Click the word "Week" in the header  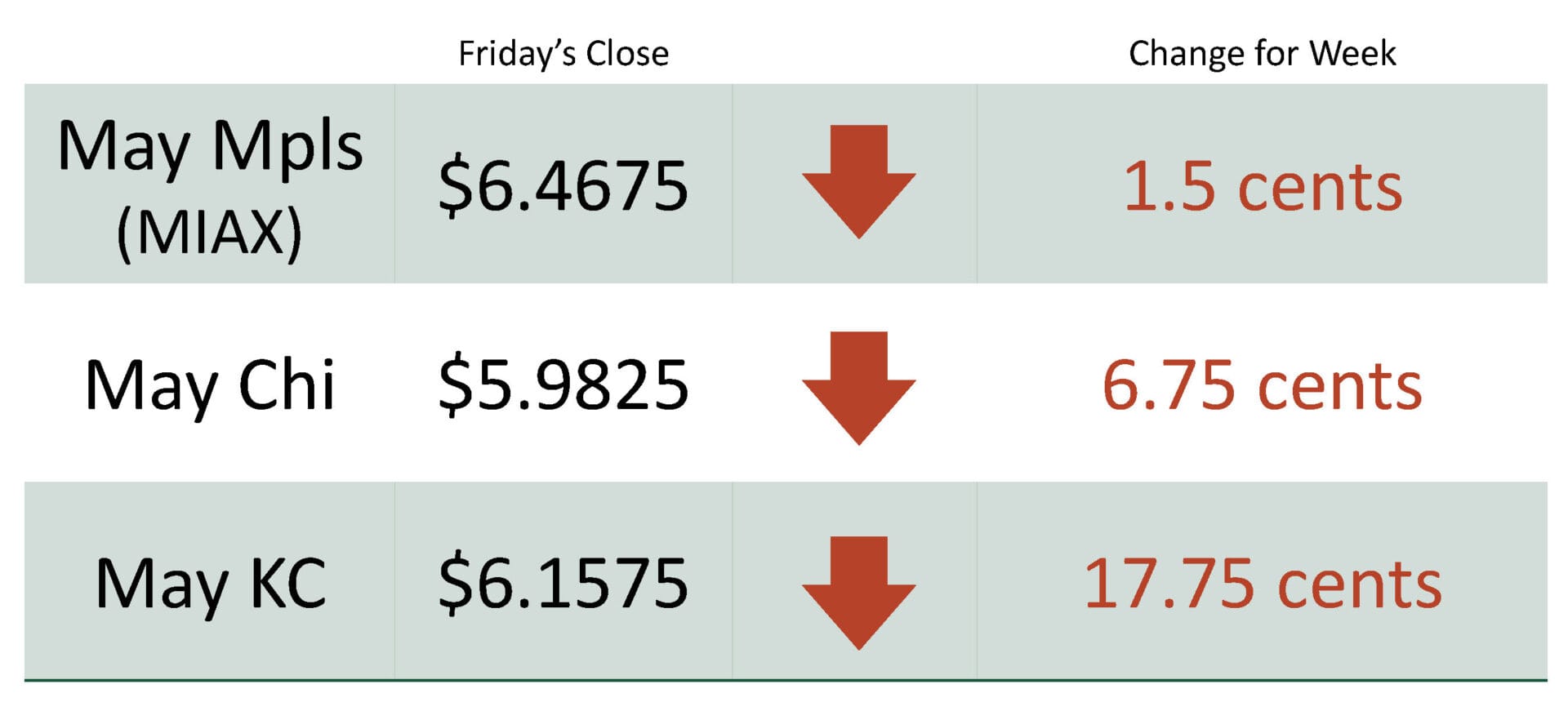click(x=1352, y=54)
